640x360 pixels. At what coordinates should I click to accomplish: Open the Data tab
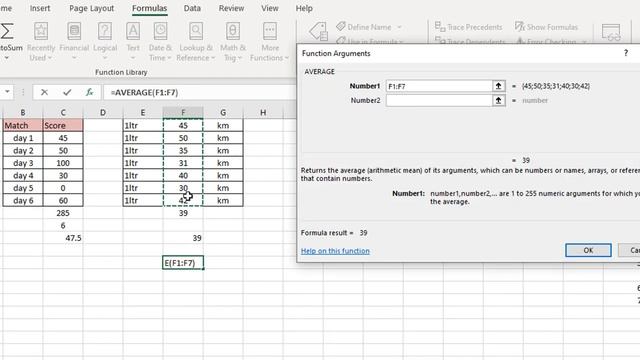click(x=192, y=8)
